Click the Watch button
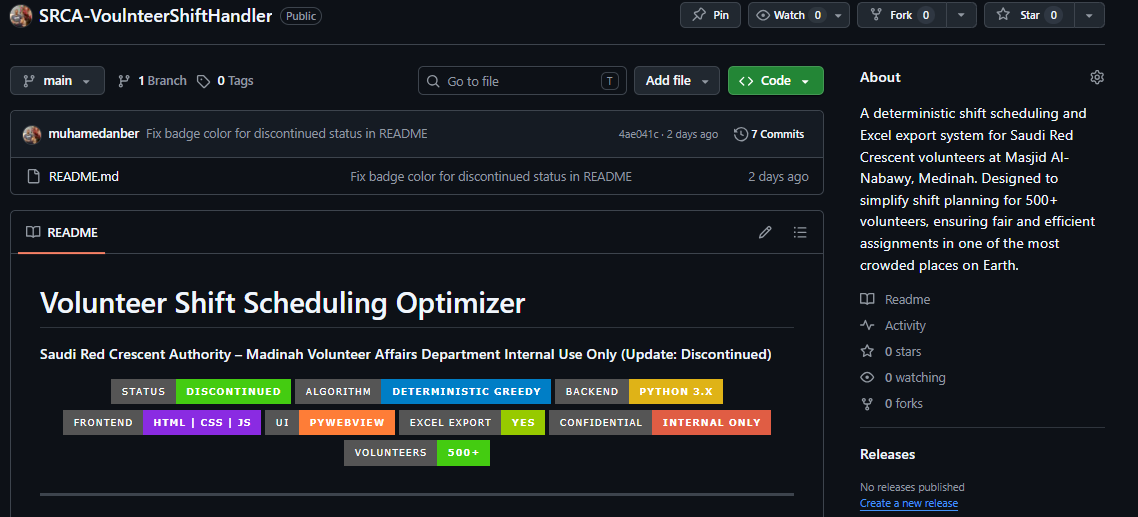This screenshot has height=517, width=1138. point(788,15)
